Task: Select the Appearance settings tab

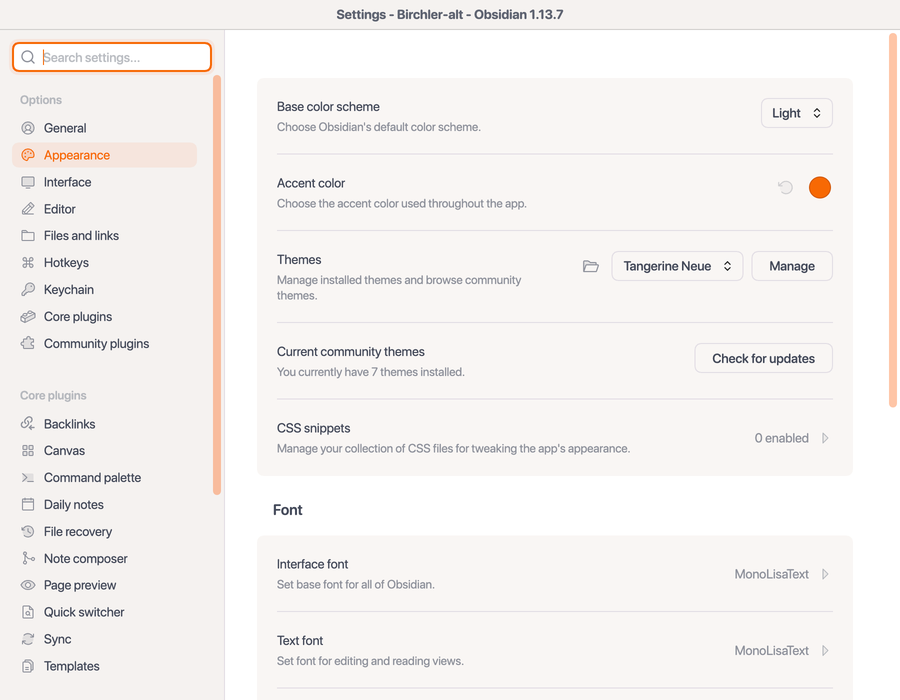Action: click(x=104, y=155)
